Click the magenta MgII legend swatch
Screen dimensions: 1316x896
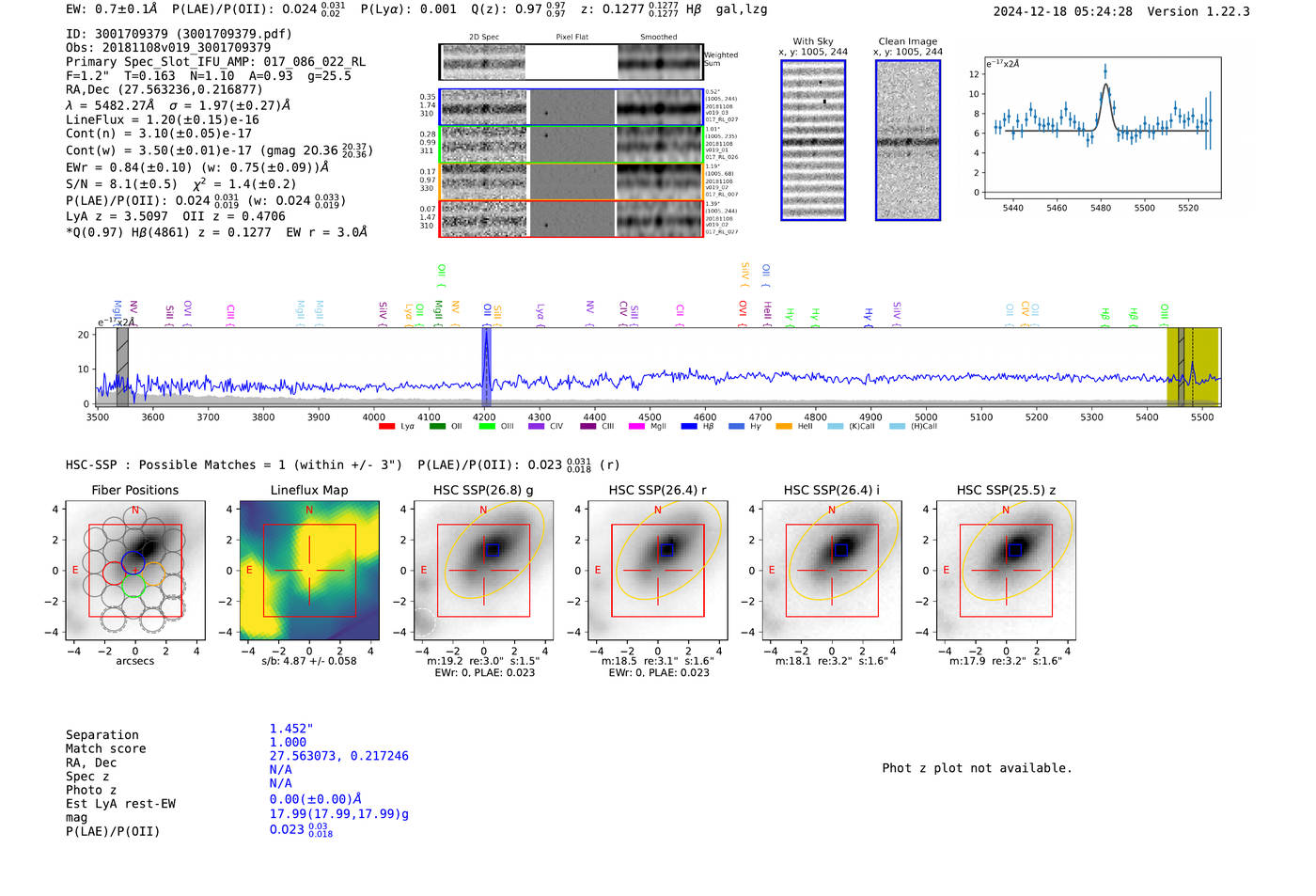pyautogui.click(x=636, y=427)
